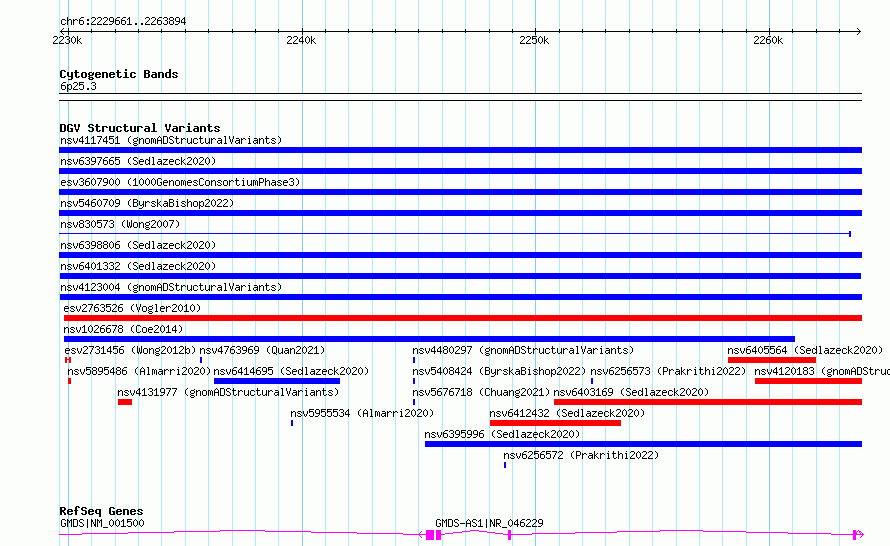Image resolution: width=890 pixels, height=546 pixels.
Task: Click the nsv4120183 variant label
Action: [x=822, y=371]
